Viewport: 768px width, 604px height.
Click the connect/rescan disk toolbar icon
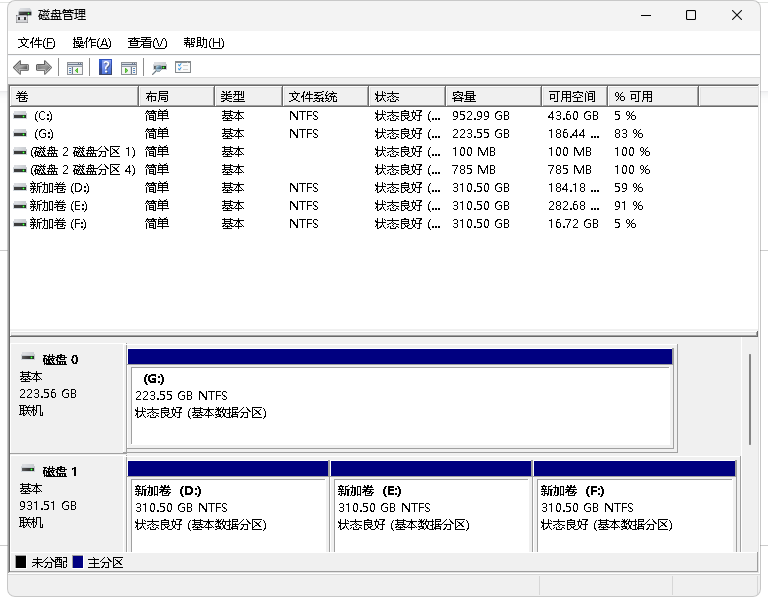coord(159,67)
